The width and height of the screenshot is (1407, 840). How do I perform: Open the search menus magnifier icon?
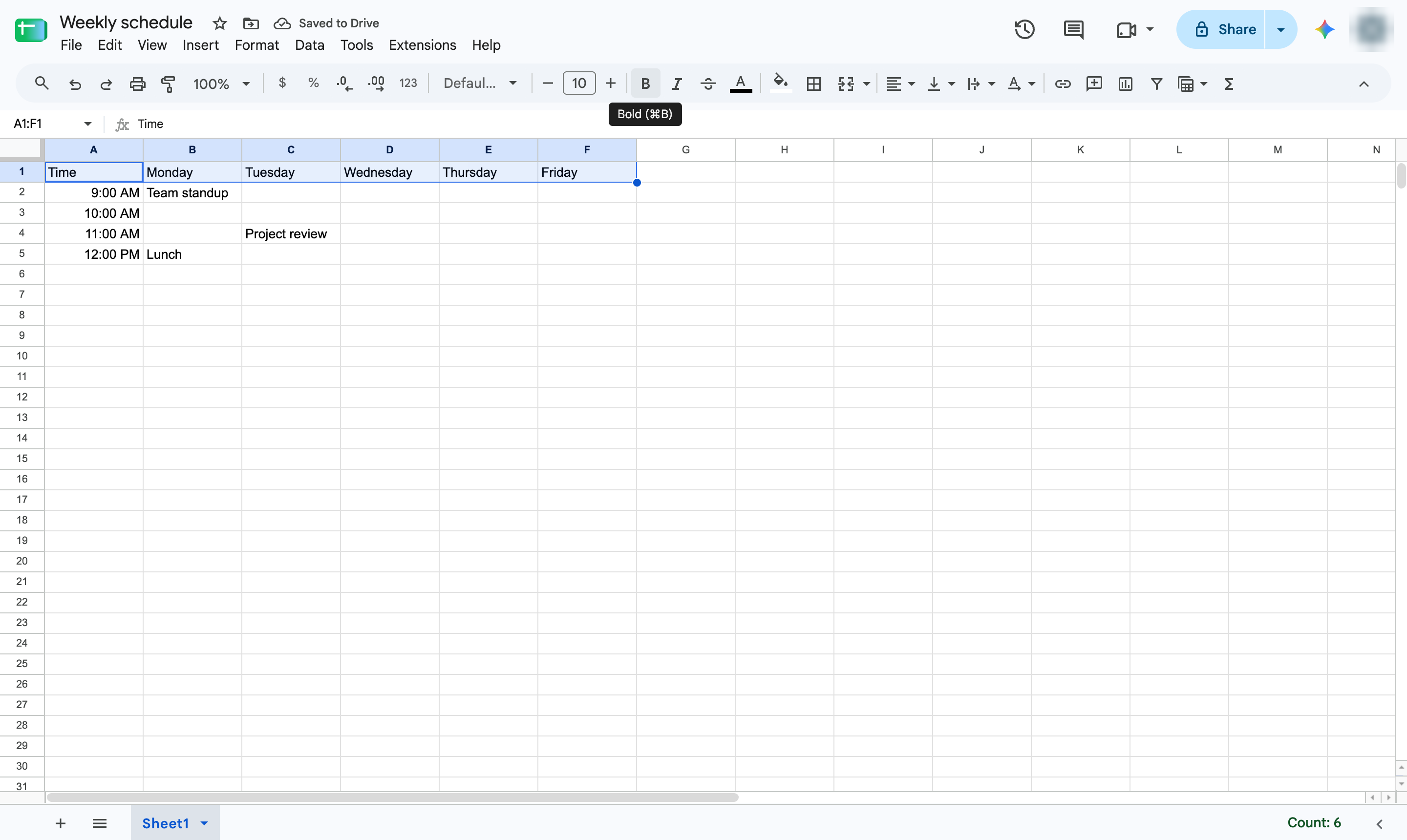42,84
